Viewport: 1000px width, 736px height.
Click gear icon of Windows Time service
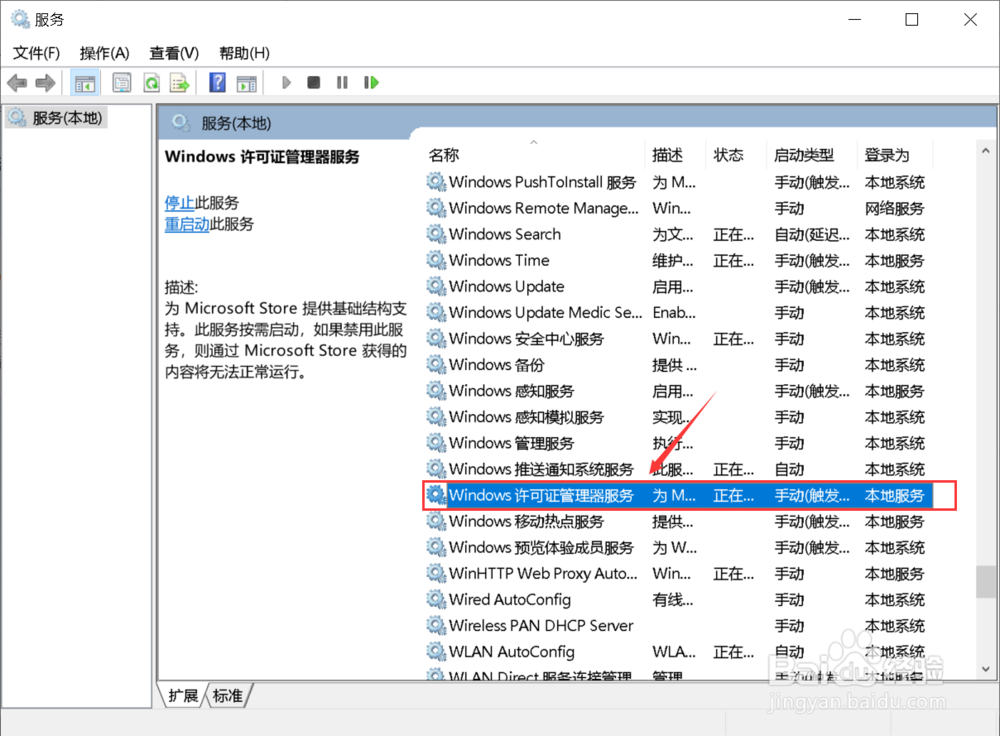436,260
